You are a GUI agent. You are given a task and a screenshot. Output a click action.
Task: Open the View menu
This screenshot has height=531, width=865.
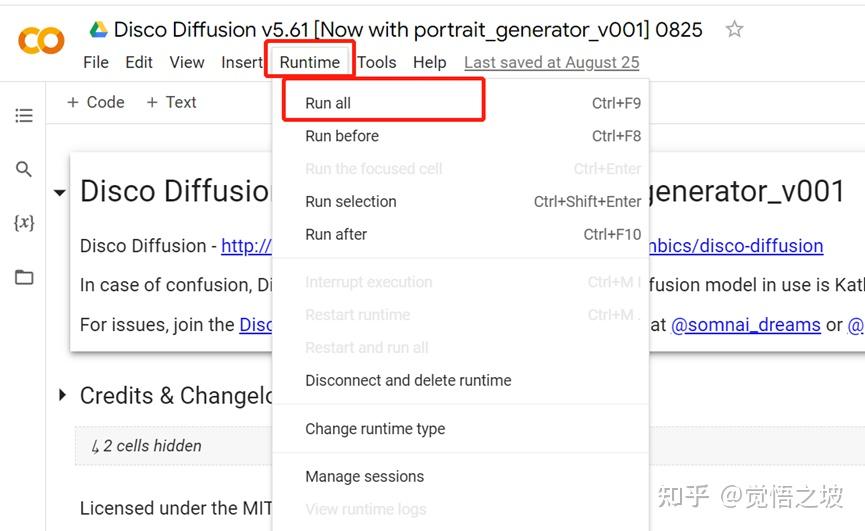tap(187, 62)
